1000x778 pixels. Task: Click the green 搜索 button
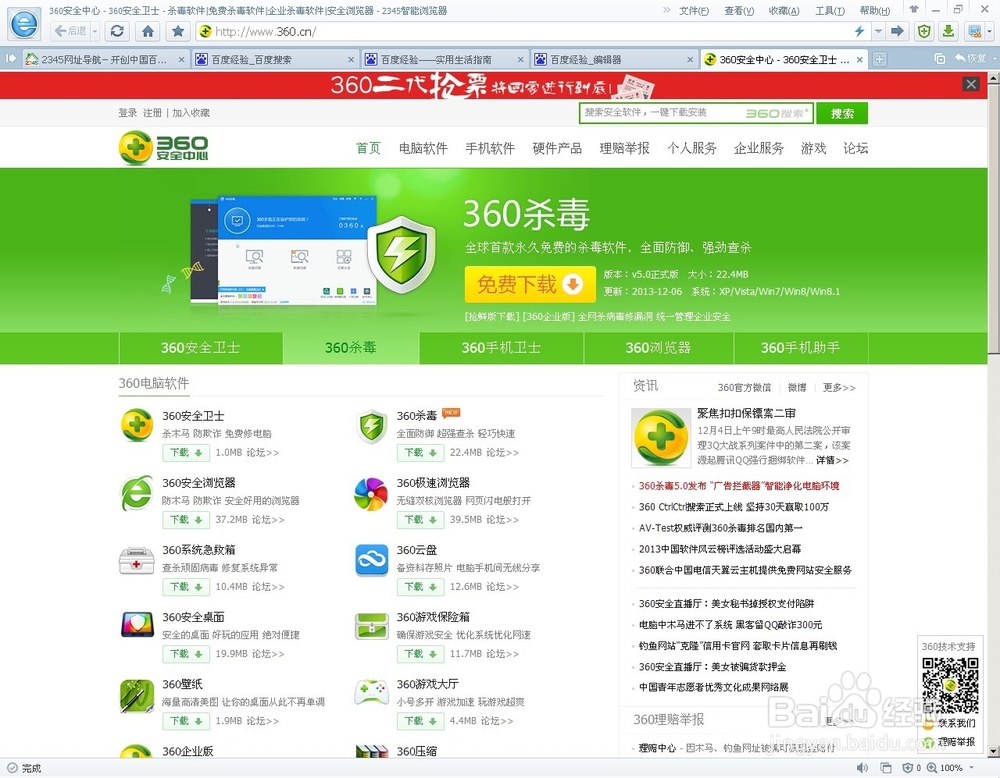pos(842,114)
